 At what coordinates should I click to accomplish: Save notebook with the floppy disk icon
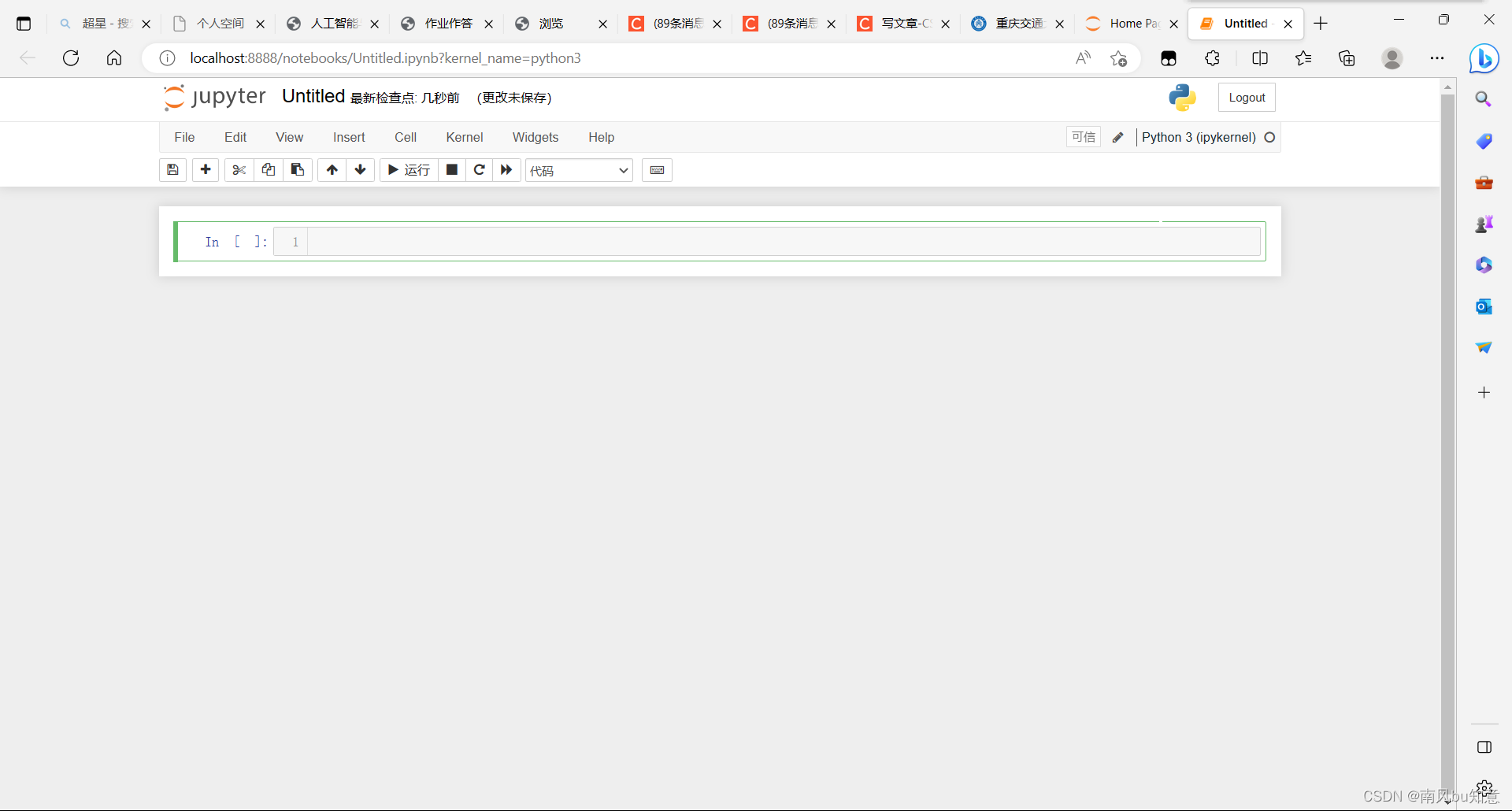[172, 170]
